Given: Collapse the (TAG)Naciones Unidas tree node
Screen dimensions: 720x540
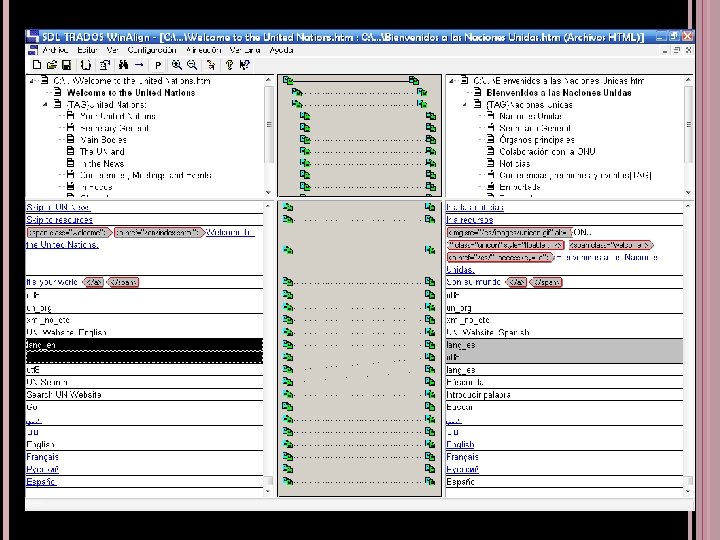Looking at the screenshot, I should [465, 105].
